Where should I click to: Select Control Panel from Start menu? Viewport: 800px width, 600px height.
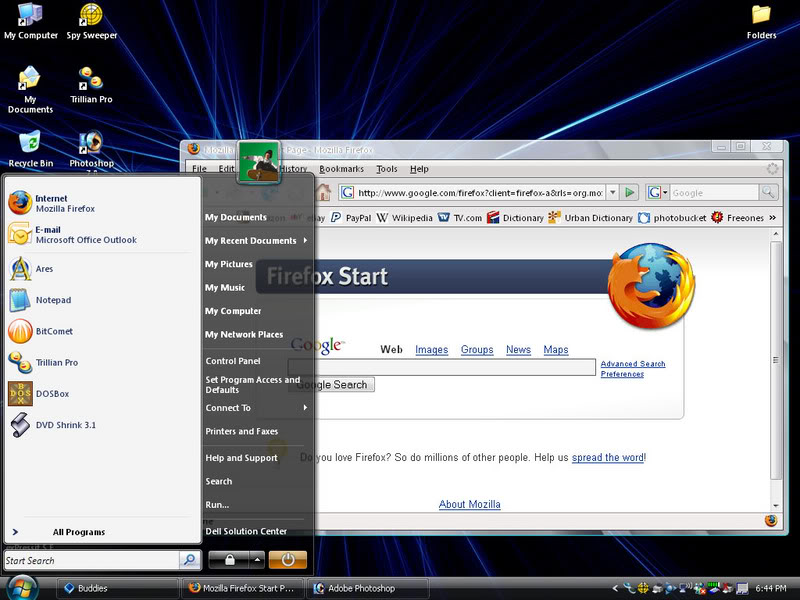pos(233,361)
